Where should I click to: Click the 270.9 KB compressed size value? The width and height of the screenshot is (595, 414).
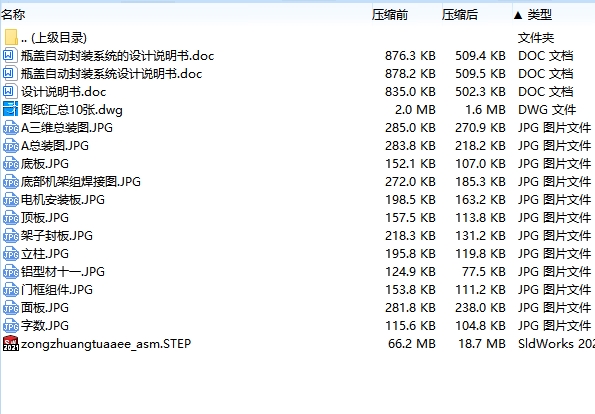click(480, 128)
